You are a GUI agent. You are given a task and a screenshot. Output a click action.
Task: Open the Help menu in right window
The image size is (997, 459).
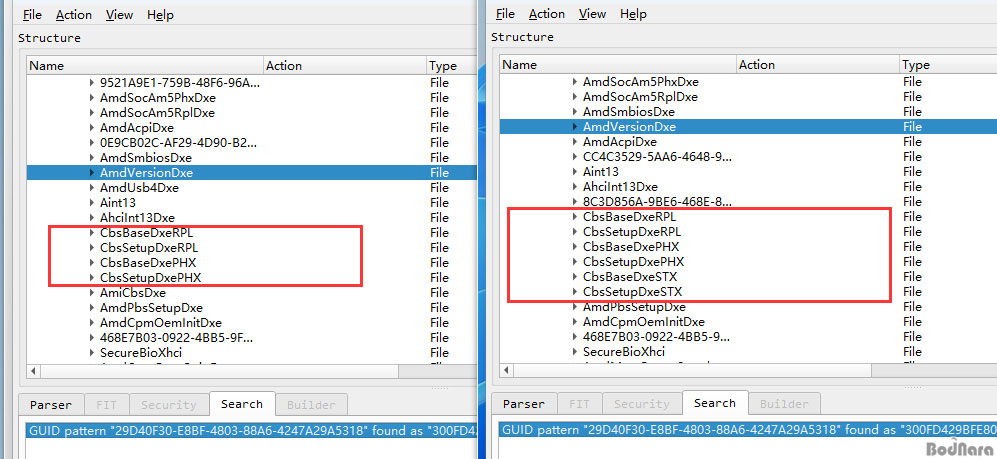coord(632,14)
